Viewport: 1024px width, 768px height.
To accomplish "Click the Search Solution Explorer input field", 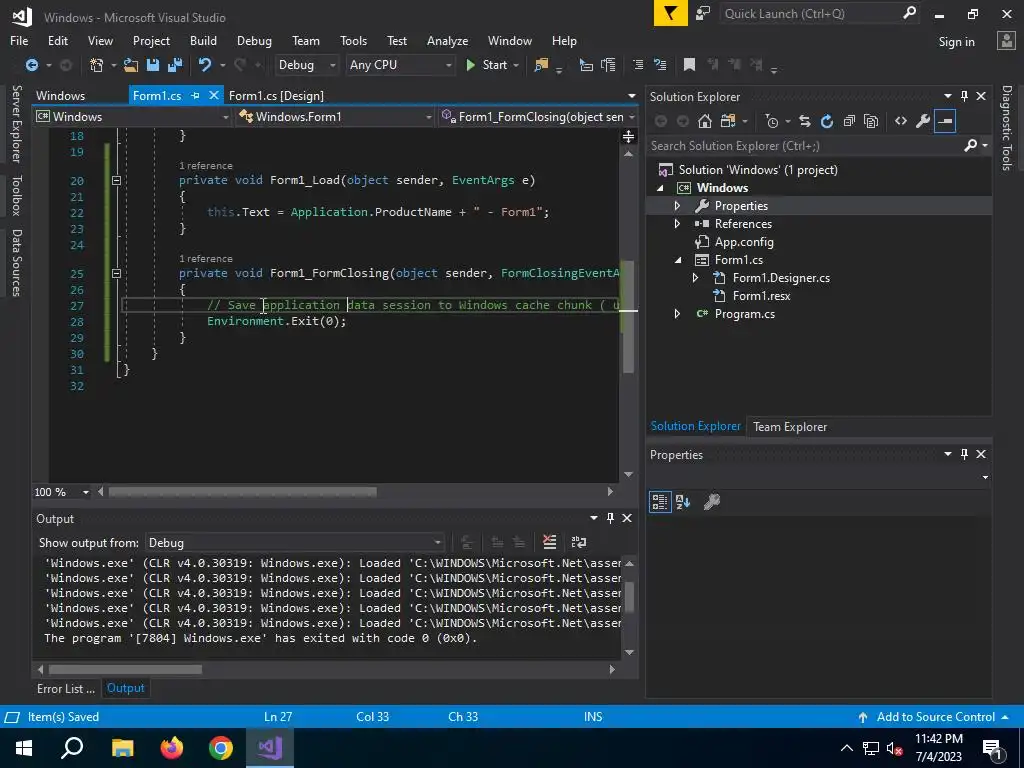I will pyautogui.click(x=806, y=146).
